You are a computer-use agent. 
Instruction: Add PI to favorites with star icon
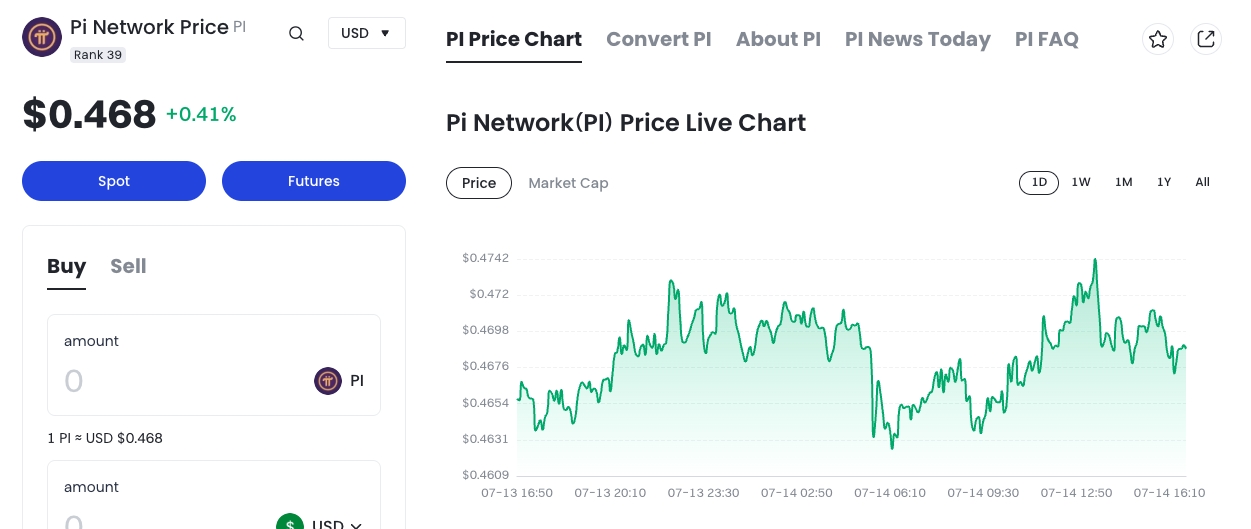pyautogui.click(x=1158, y=39)
